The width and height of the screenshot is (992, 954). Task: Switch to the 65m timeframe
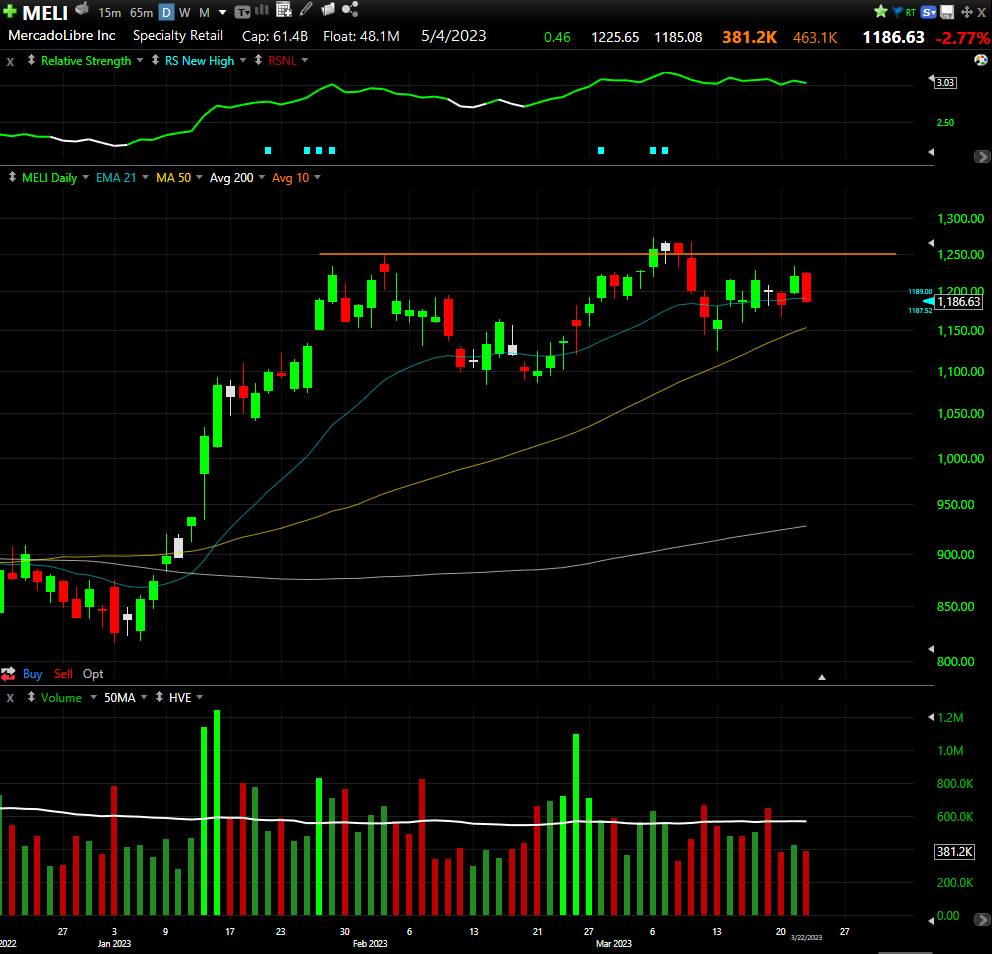141,13
